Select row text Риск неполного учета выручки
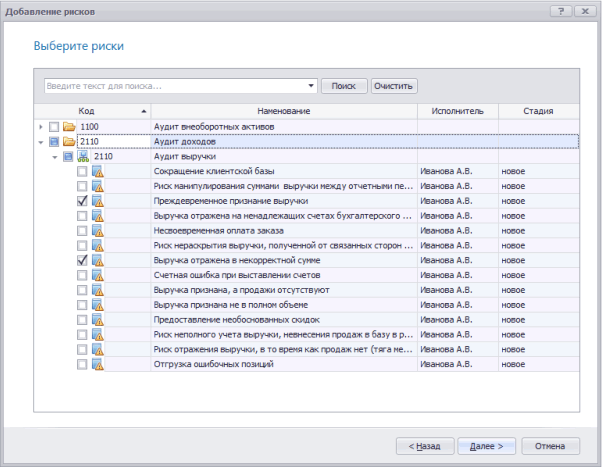The height and width of the screenshot is (467, 602). (283, 335)
